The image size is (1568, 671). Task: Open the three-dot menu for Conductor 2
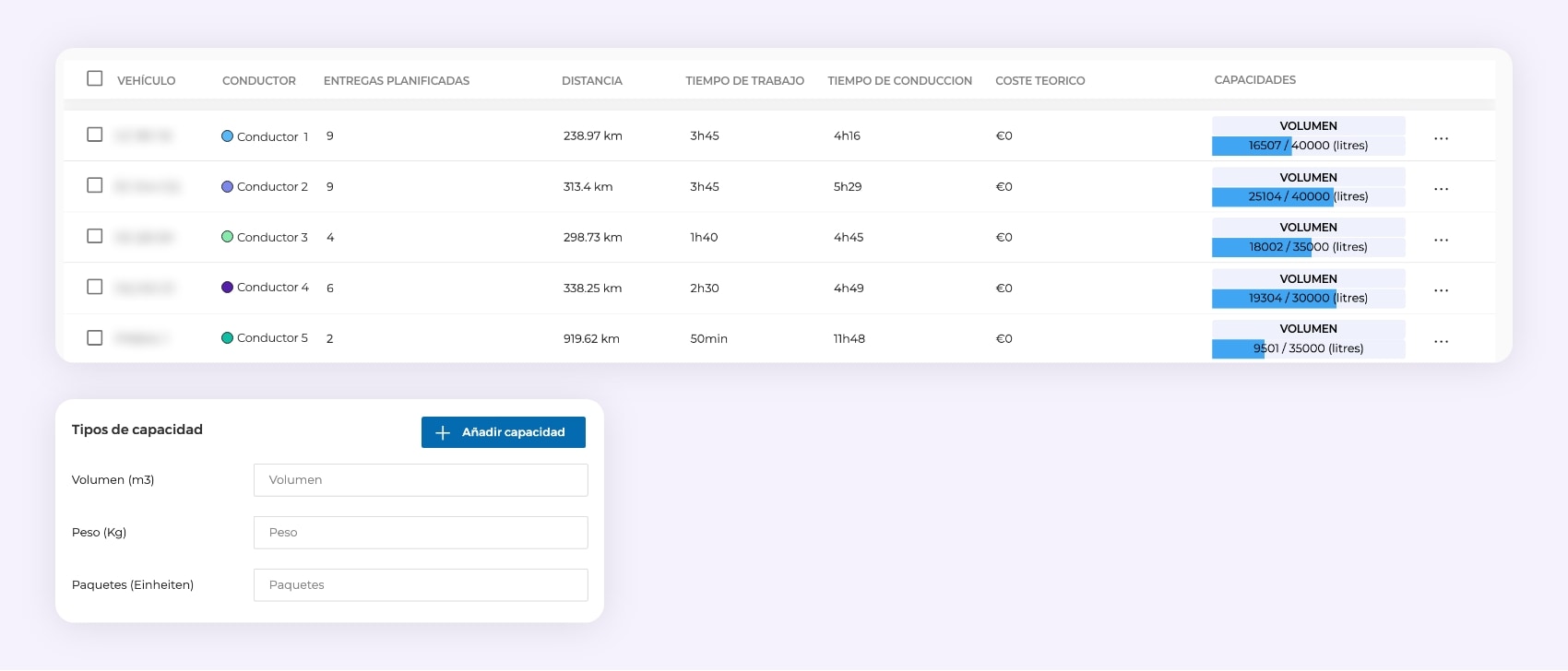tap(1441, 189)
